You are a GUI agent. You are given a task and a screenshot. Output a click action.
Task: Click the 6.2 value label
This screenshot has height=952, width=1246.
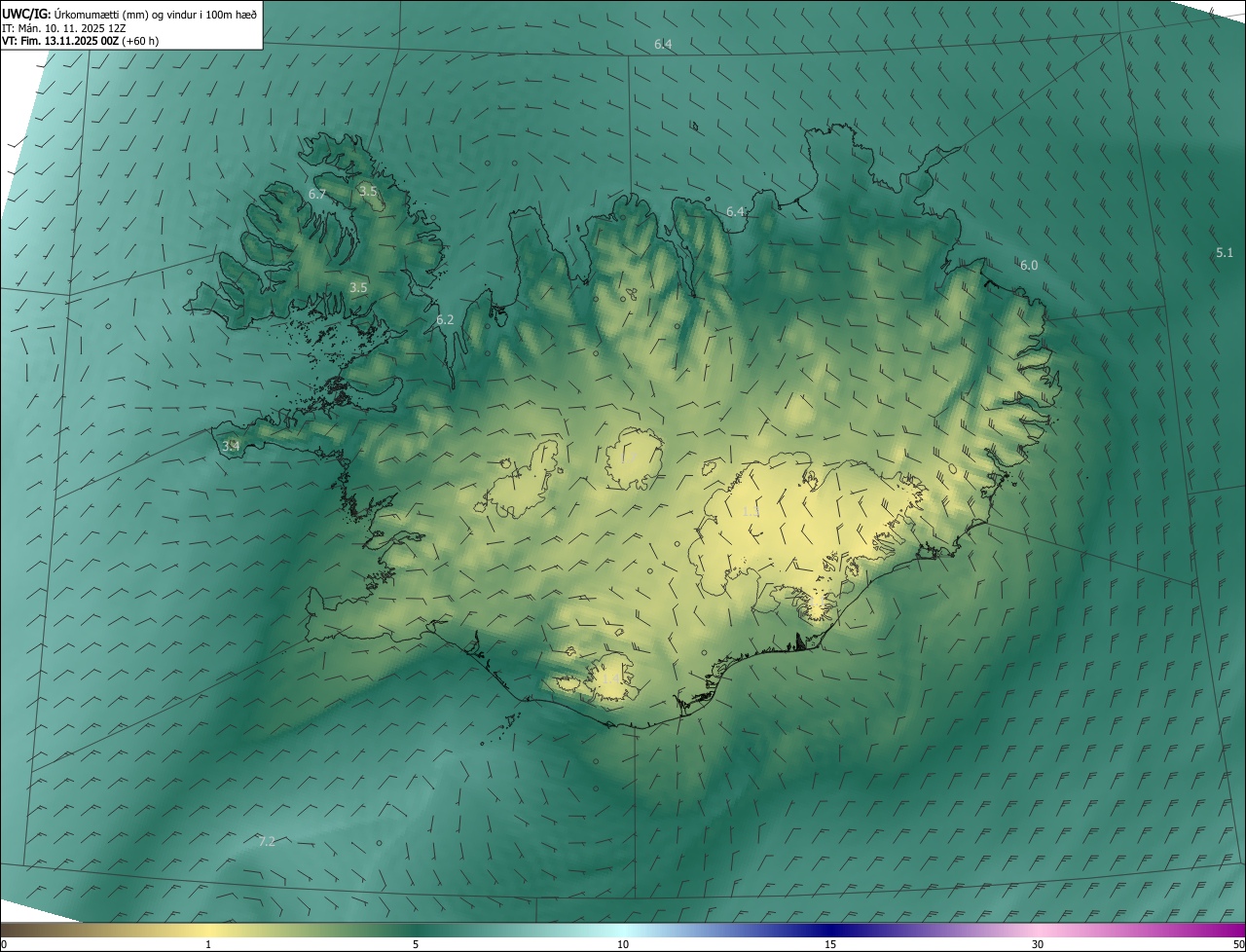[x=445, y=320]
